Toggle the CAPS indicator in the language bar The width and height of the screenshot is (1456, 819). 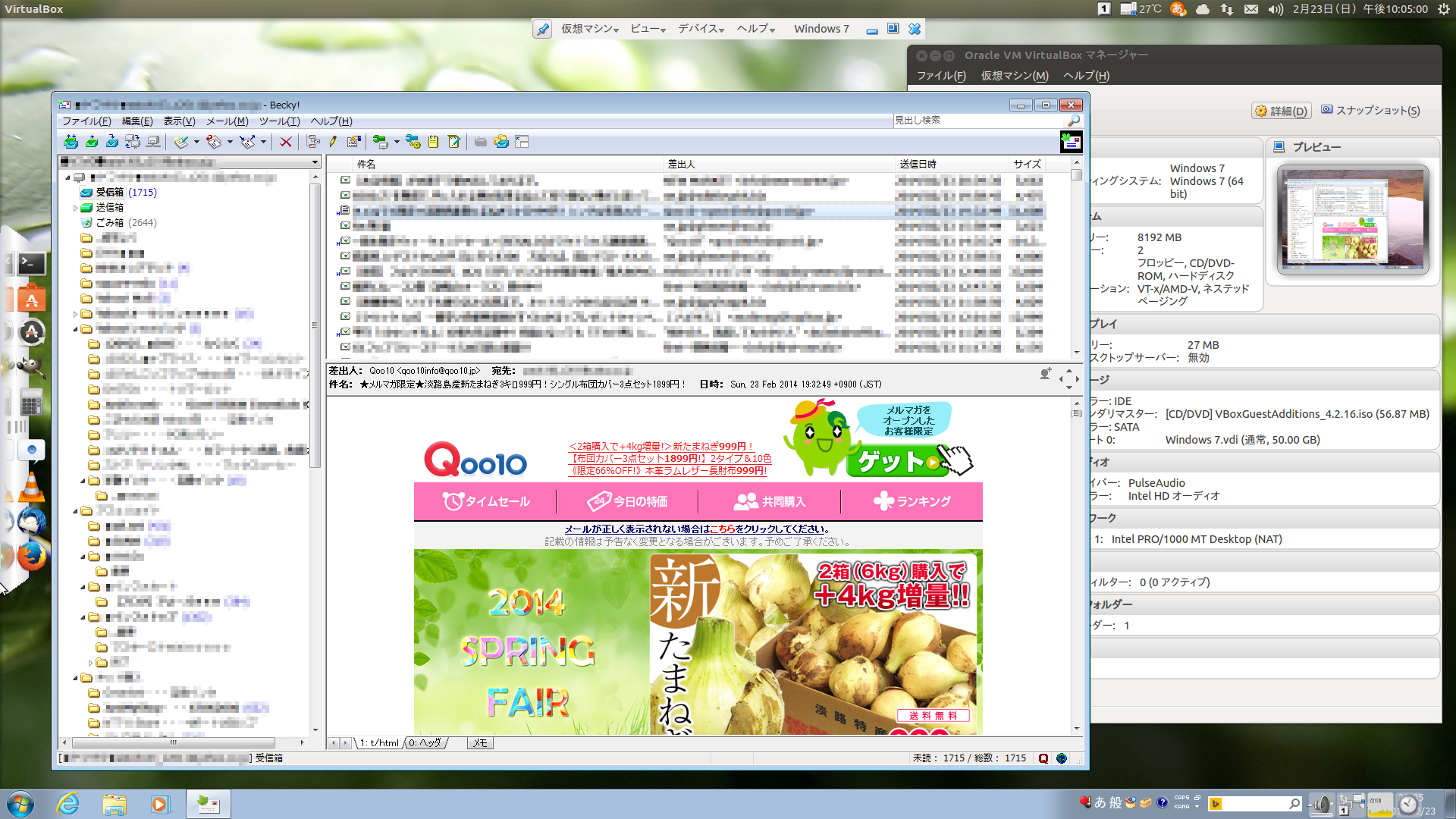(x=1181, y=798)
